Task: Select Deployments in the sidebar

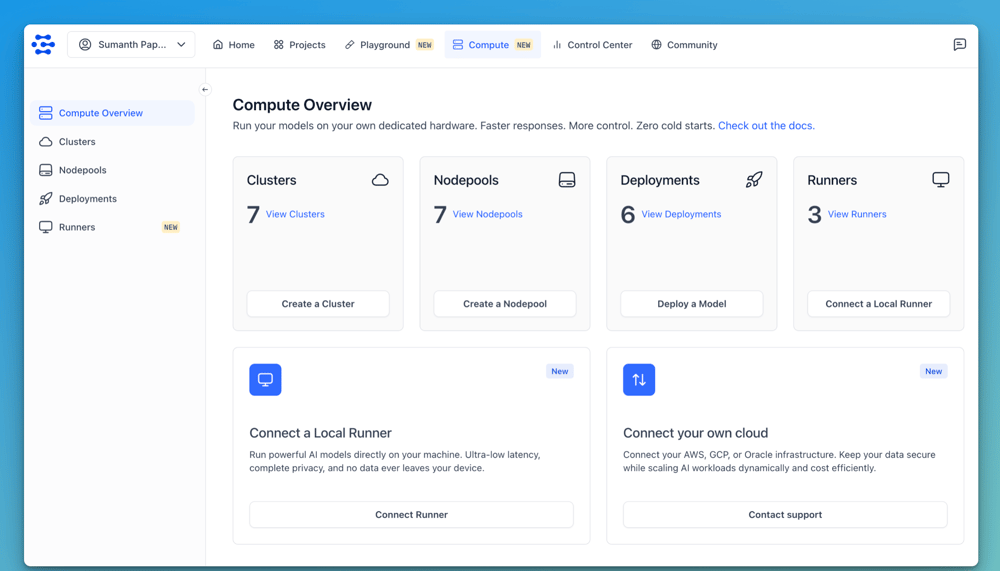Action: pos(88,199)
